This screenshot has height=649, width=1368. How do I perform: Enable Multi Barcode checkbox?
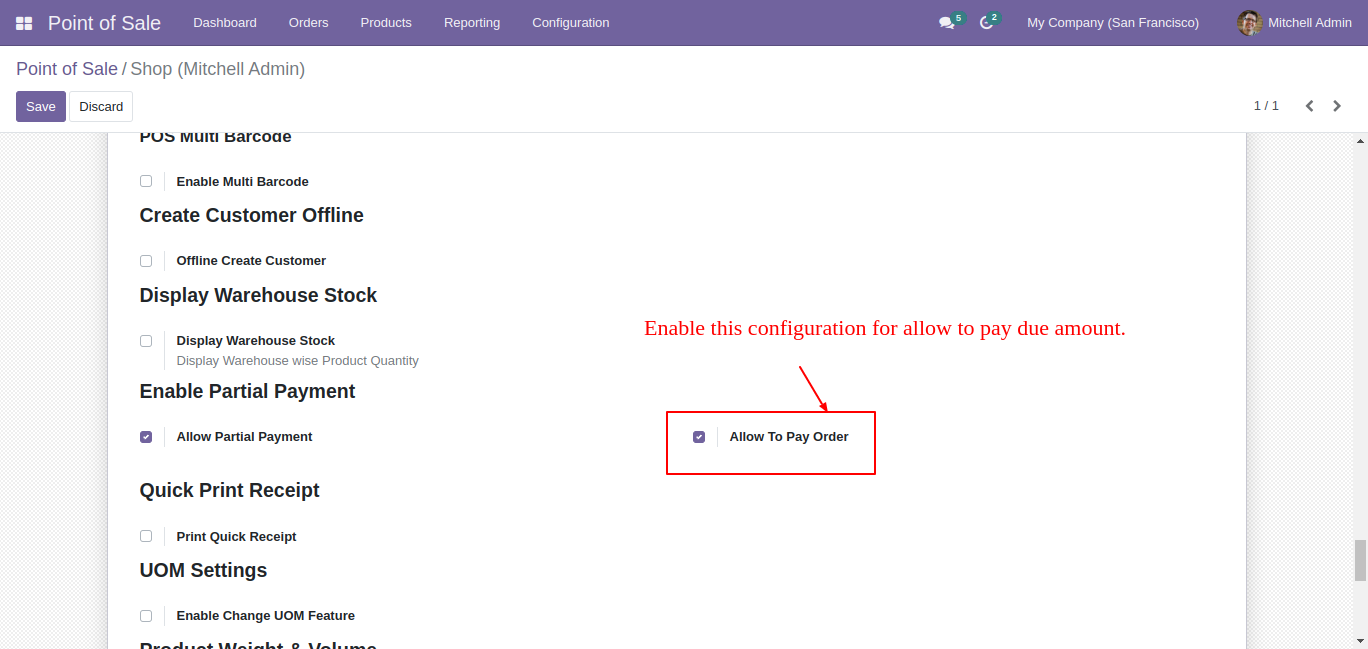pos(146,181)
